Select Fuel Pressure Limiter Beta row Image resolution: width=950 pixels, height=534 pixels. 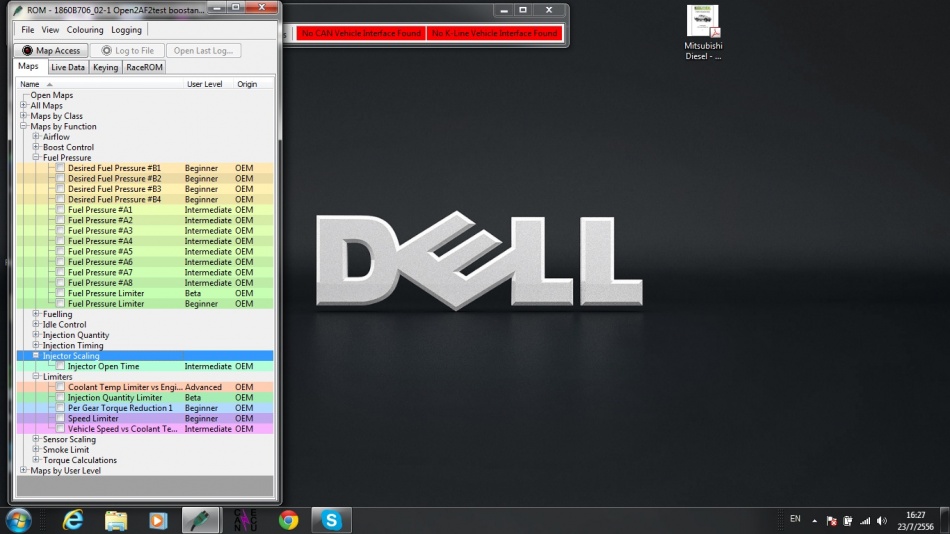point(145,293)
